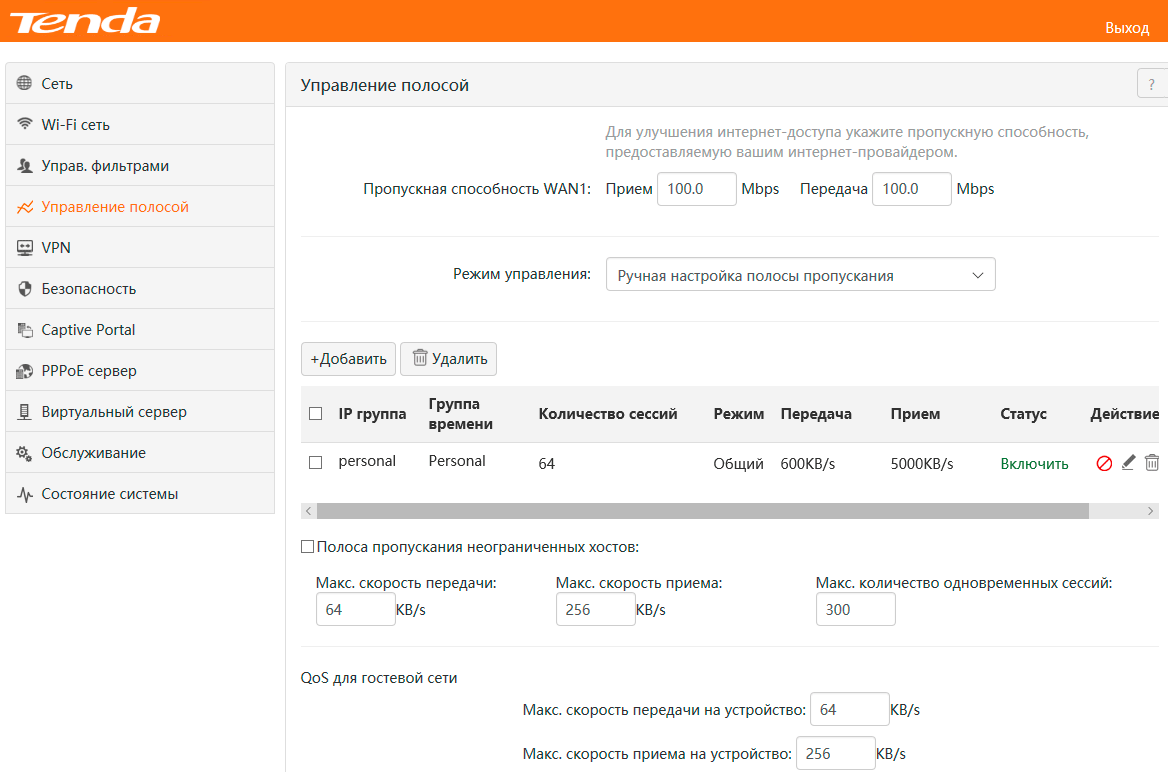The image size is (1168, 772).
Task: Open help with the question mark button
Action: point(1152,83)
